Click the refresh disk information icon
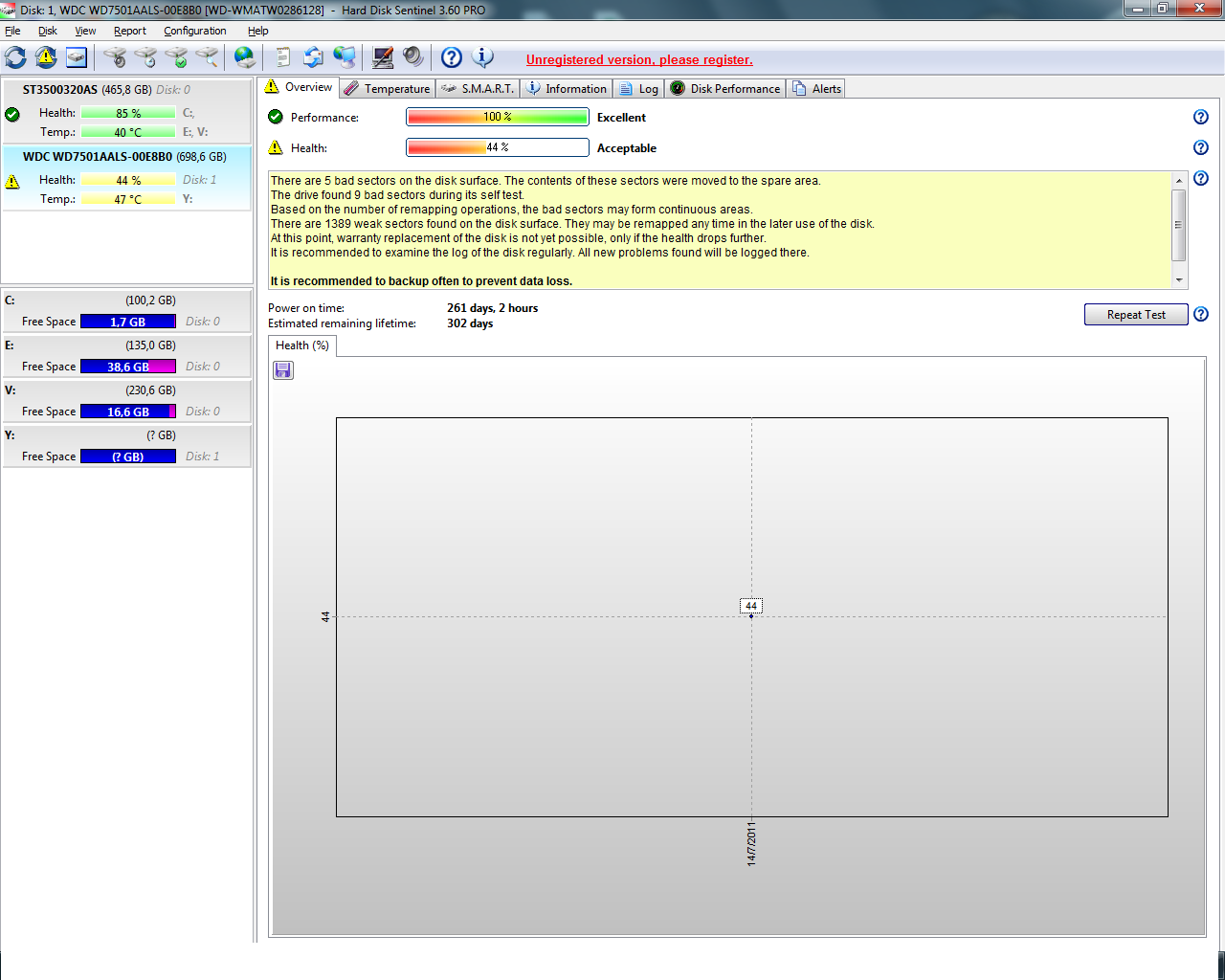Viewport: 1225px width, 980px height. click(x=15, y=57)
